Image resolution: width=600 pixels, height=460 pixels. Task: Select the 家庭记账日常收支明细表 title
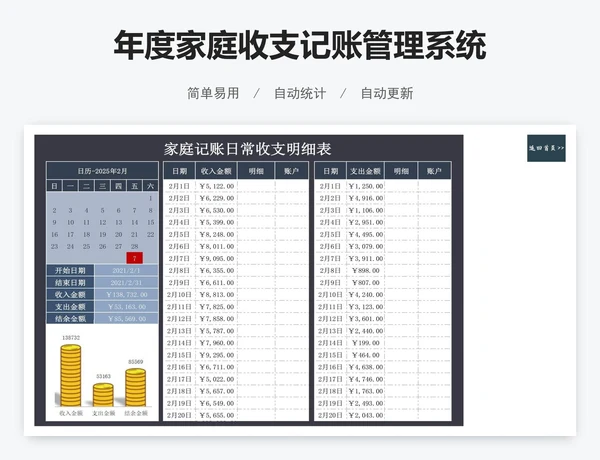pos(248,149)
